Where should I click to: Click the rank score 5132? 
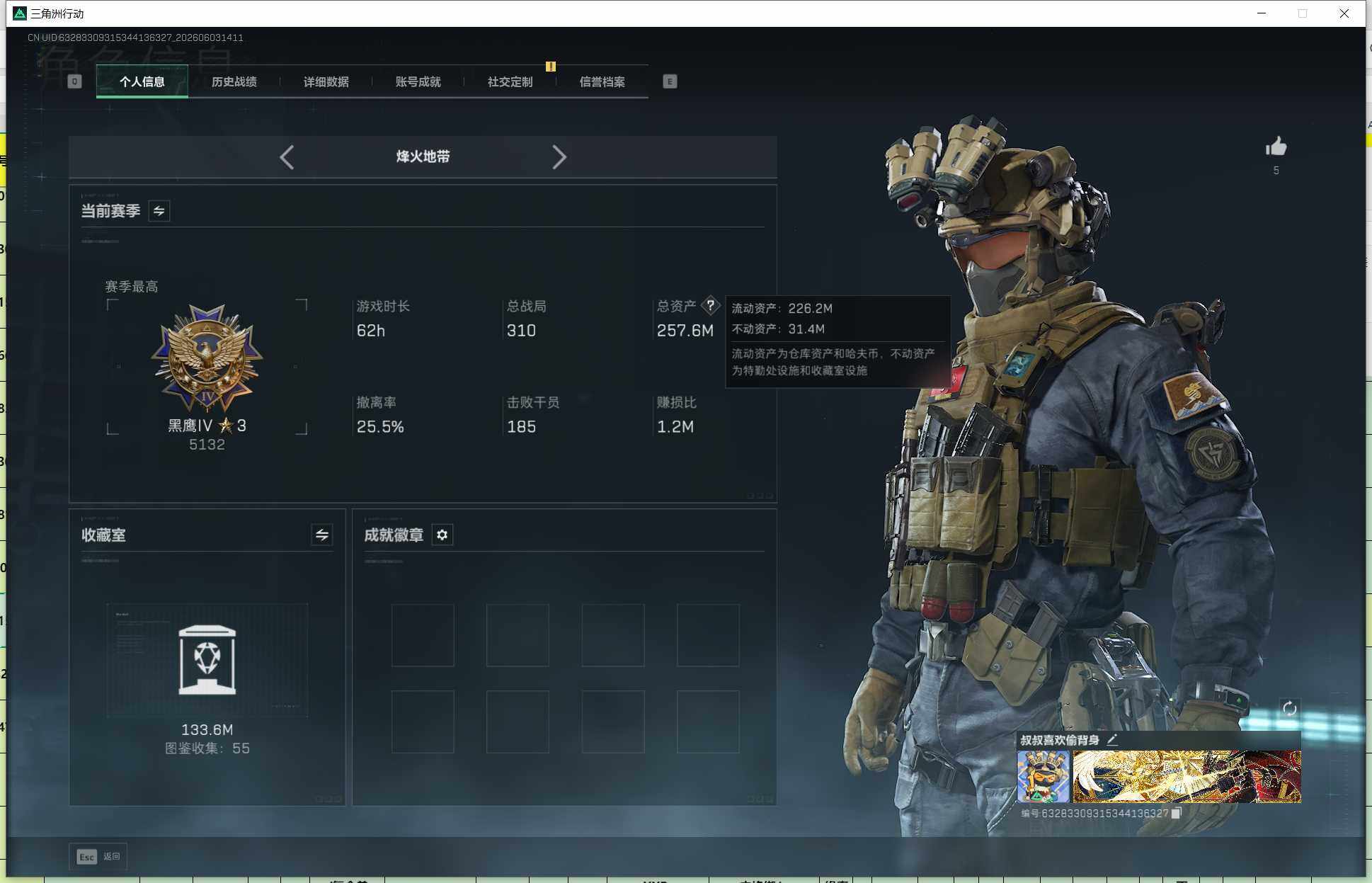tap(207, 445)
